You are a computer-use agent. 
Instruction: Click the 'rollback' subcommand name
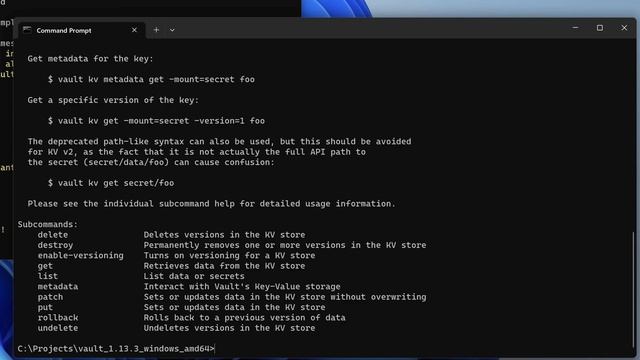point(58,318)
